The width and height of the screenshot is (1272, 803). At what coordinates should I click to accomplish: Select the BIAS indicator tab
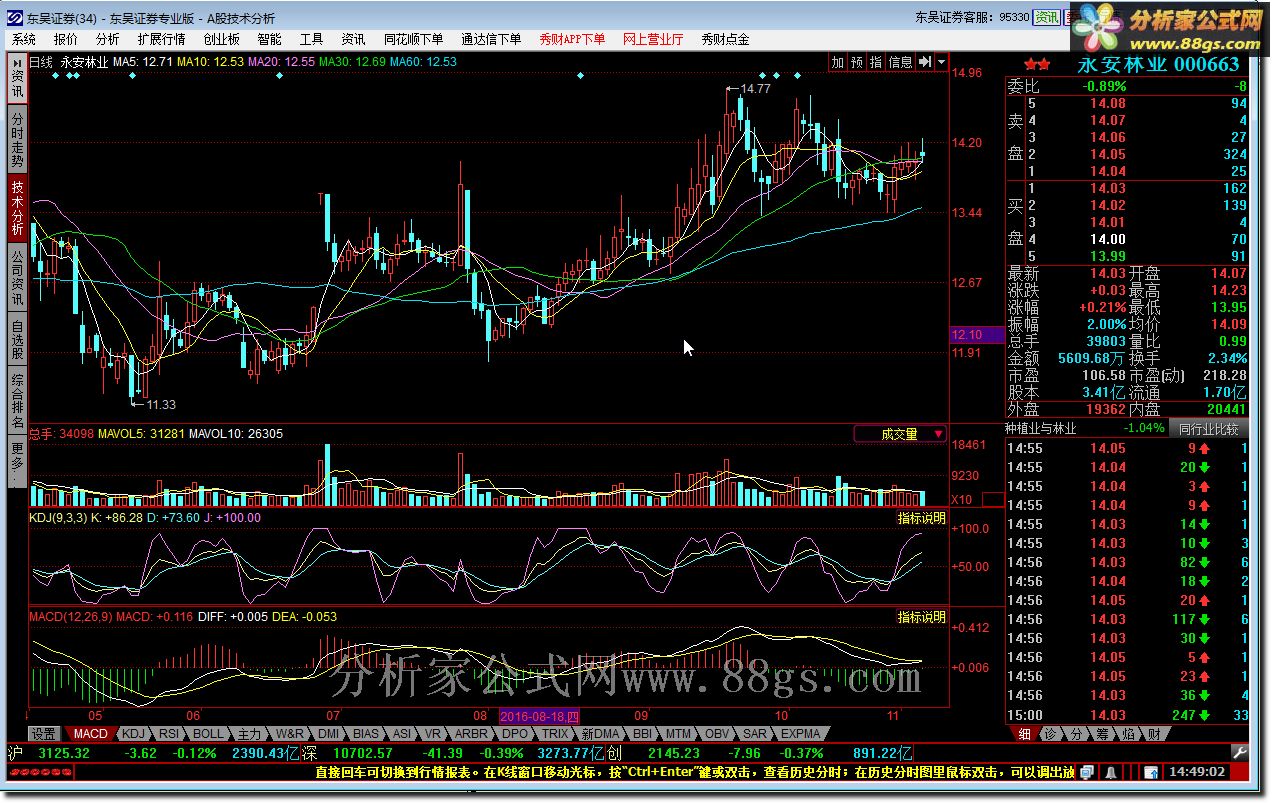pyautogui.click(x=367, y=734)
